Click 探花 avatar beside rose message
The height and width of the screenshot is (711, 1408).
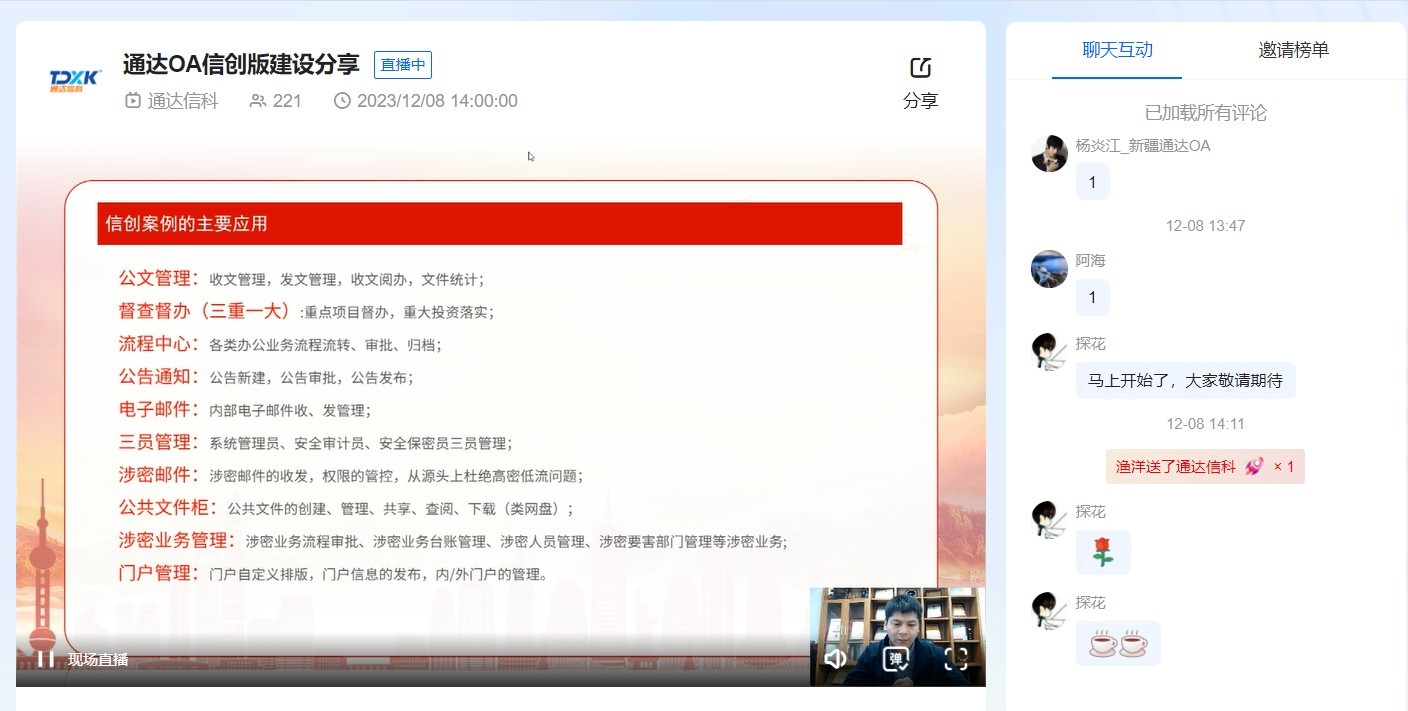pyautogui.click(x=1049, y=520)
